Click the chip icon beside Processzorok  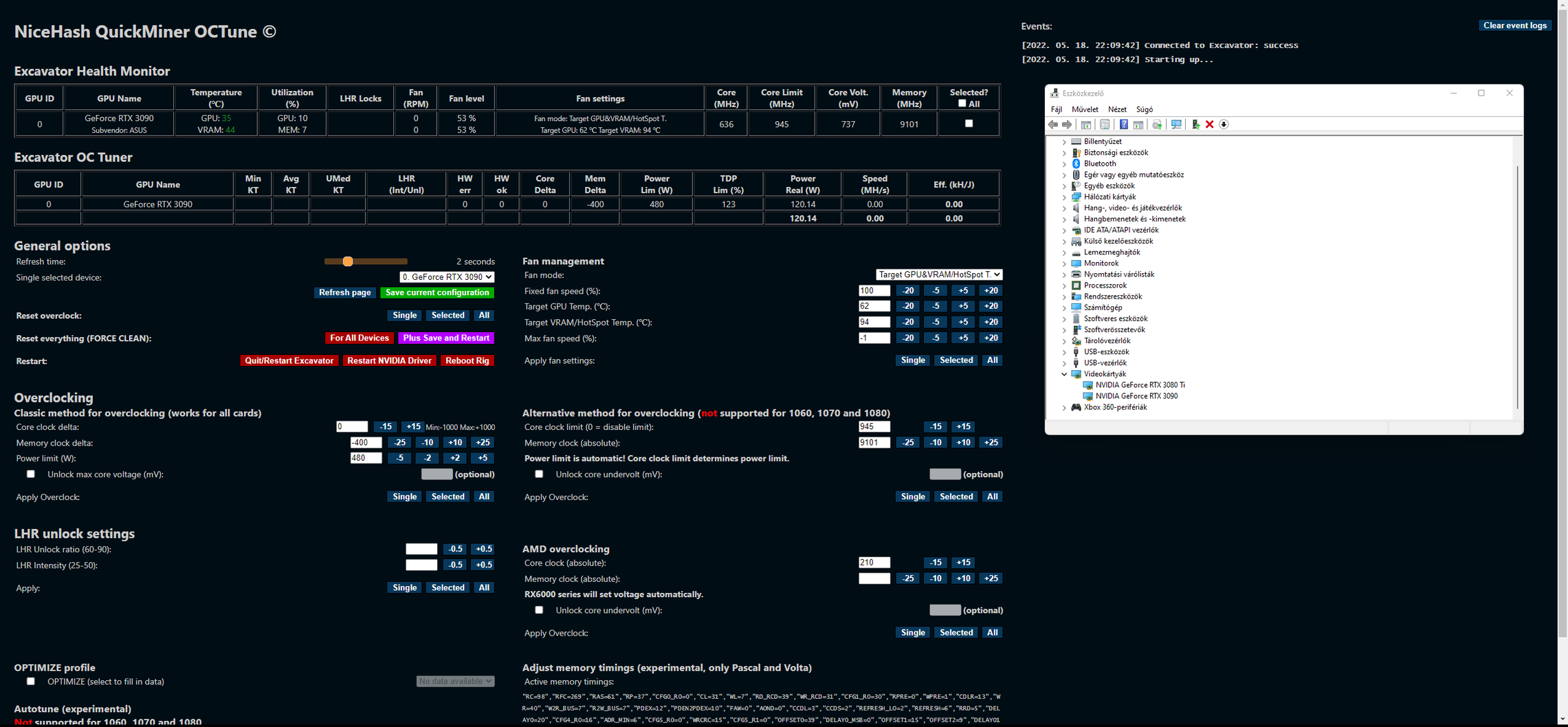(x=1076, y=285)
